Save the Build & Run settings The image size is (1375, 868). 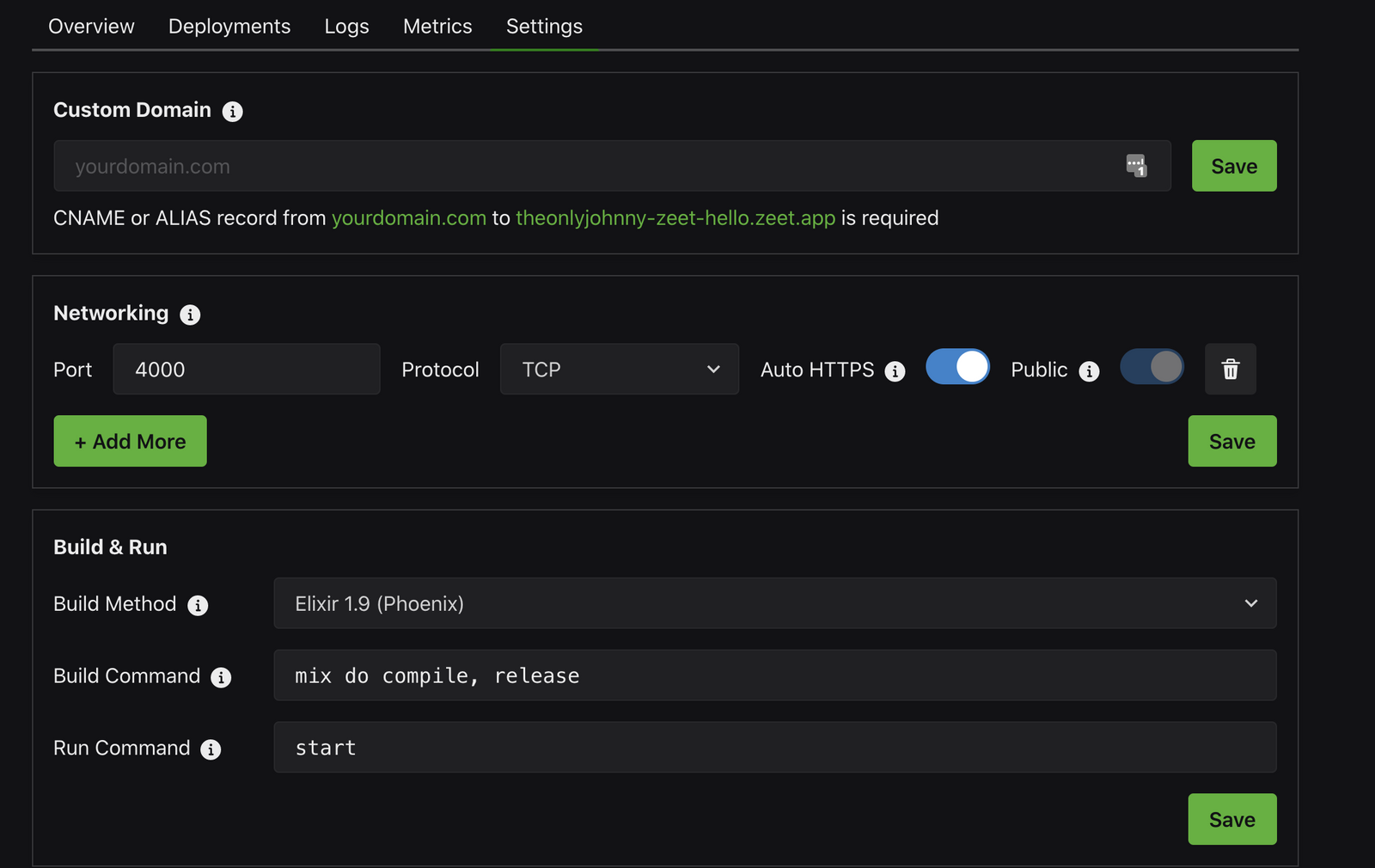1231,819
